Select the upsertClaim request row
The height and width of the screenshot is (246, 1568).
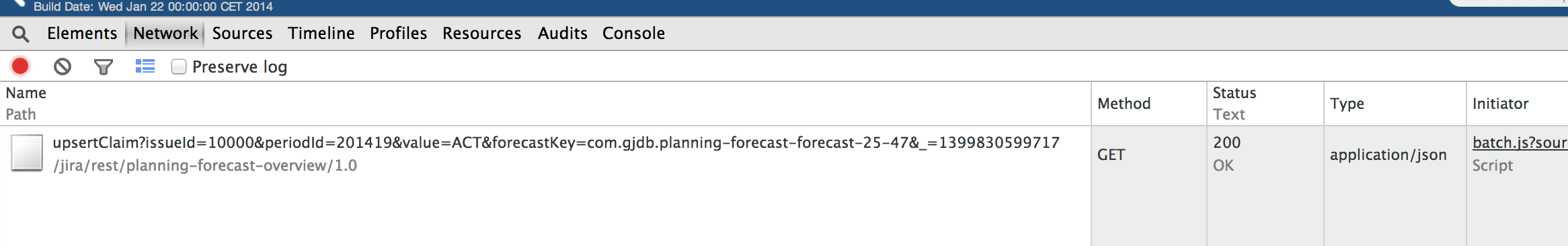pos(784,154)
